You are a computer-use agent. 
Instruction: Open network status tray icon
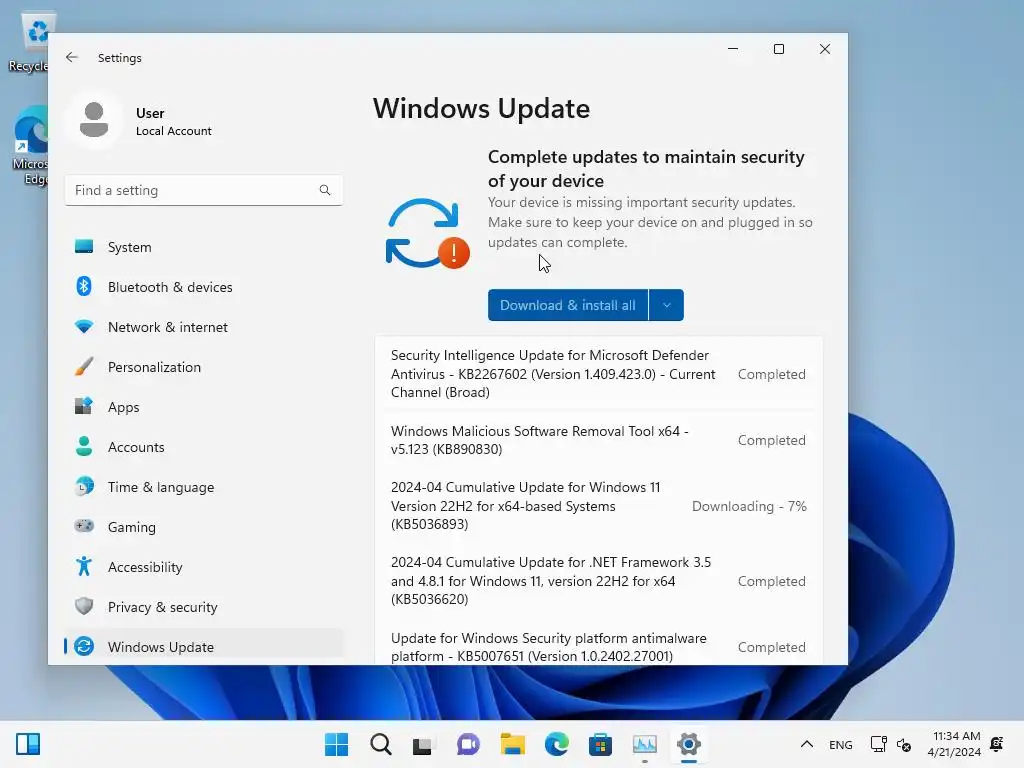tap(878, 744)
